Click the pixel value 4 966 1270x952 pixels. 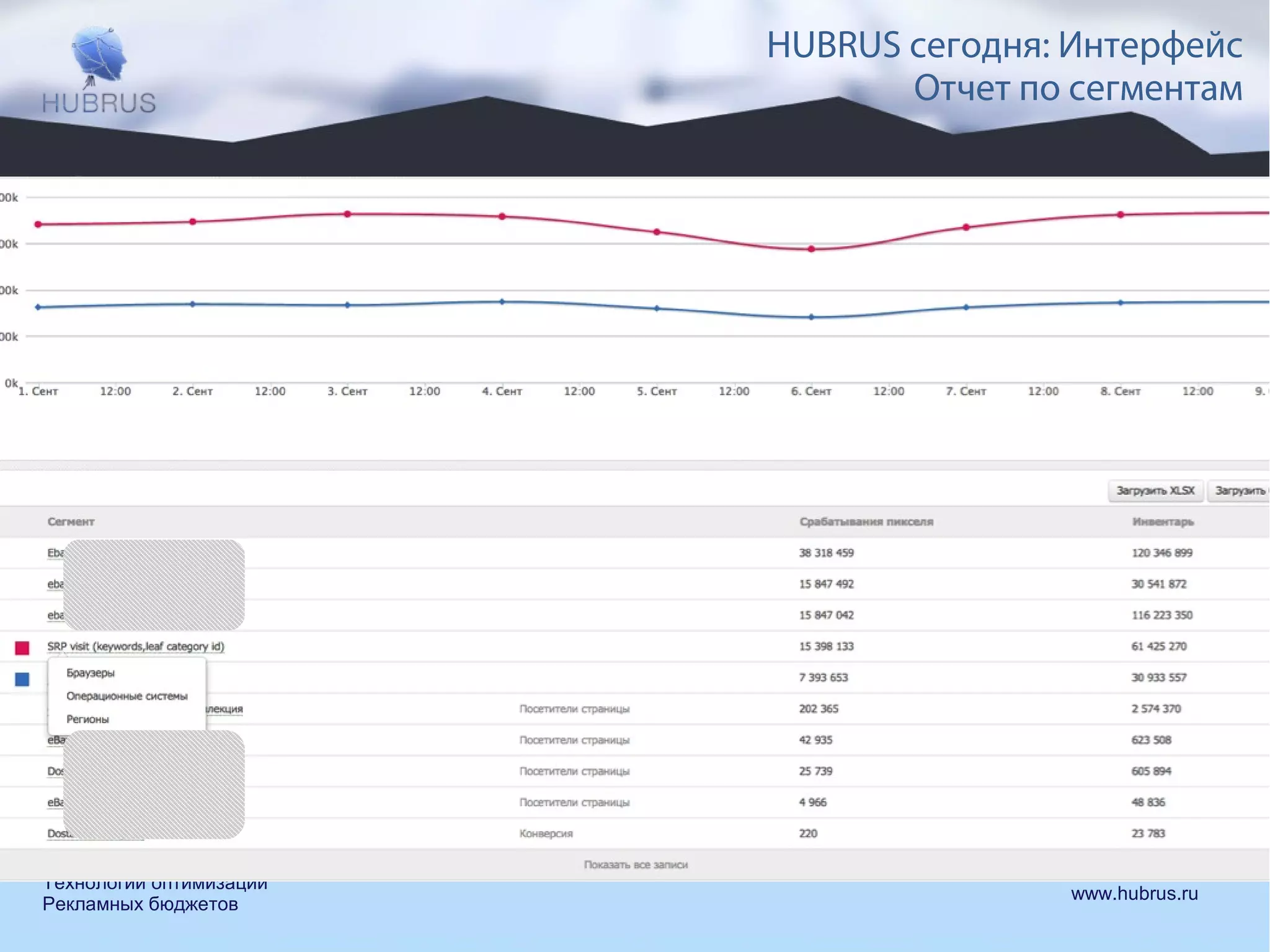(x=812, y=802)
